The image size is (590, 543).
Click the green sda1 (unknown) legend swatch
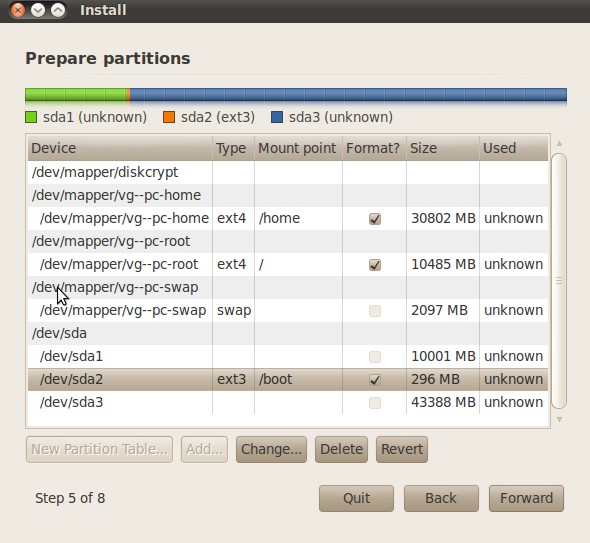pyautogui.click(x=31, y=117)
